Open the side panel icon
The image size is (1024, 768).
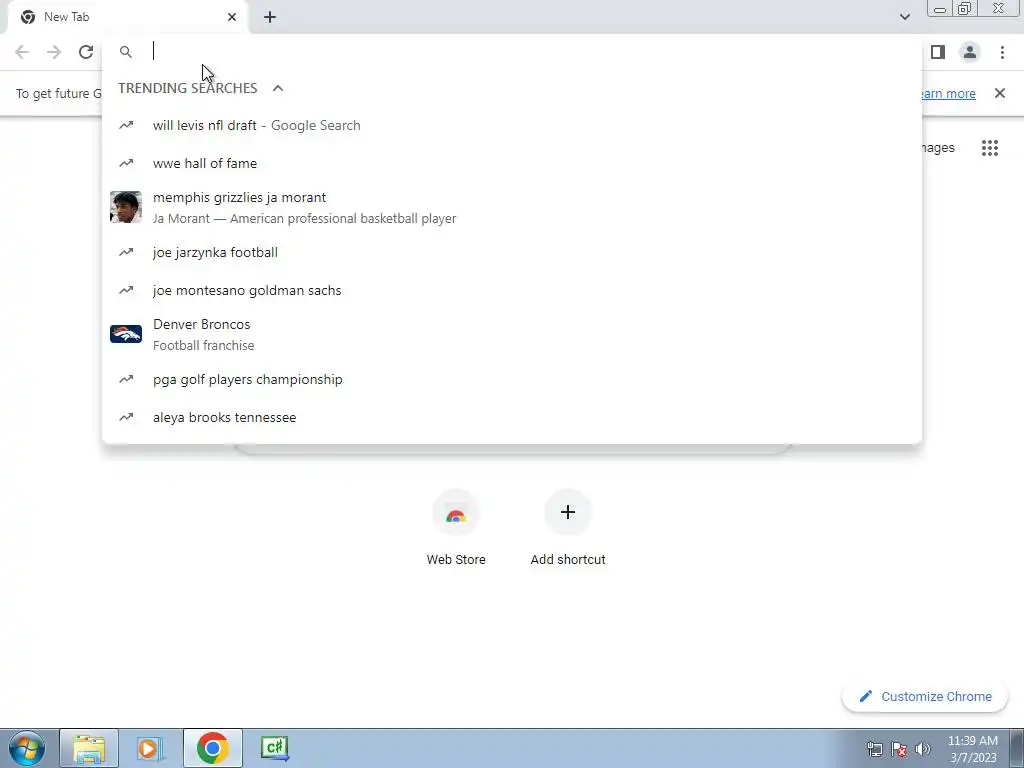[938, 52]
